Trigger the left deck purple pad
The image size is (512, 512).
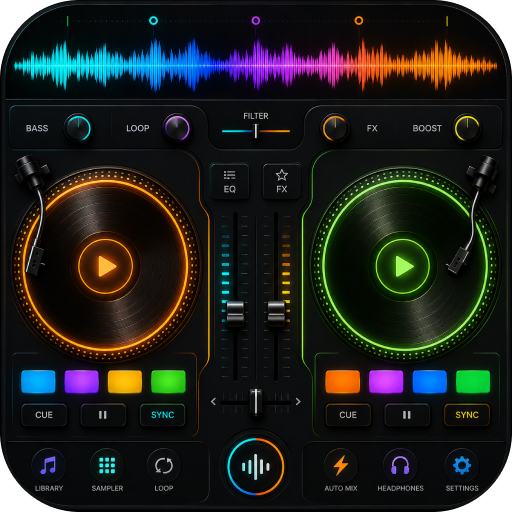(82, 382)
